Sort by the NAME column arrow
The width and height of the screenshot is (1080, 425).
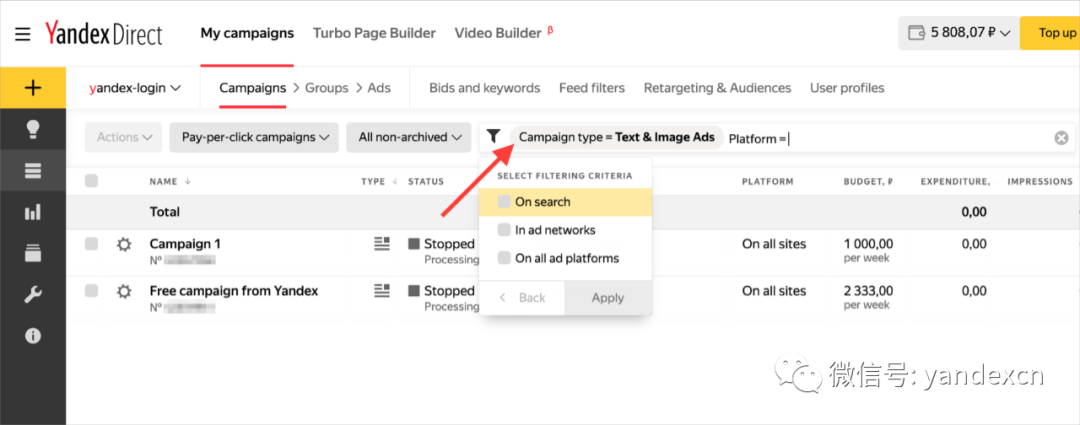click(x=187, y=182)
